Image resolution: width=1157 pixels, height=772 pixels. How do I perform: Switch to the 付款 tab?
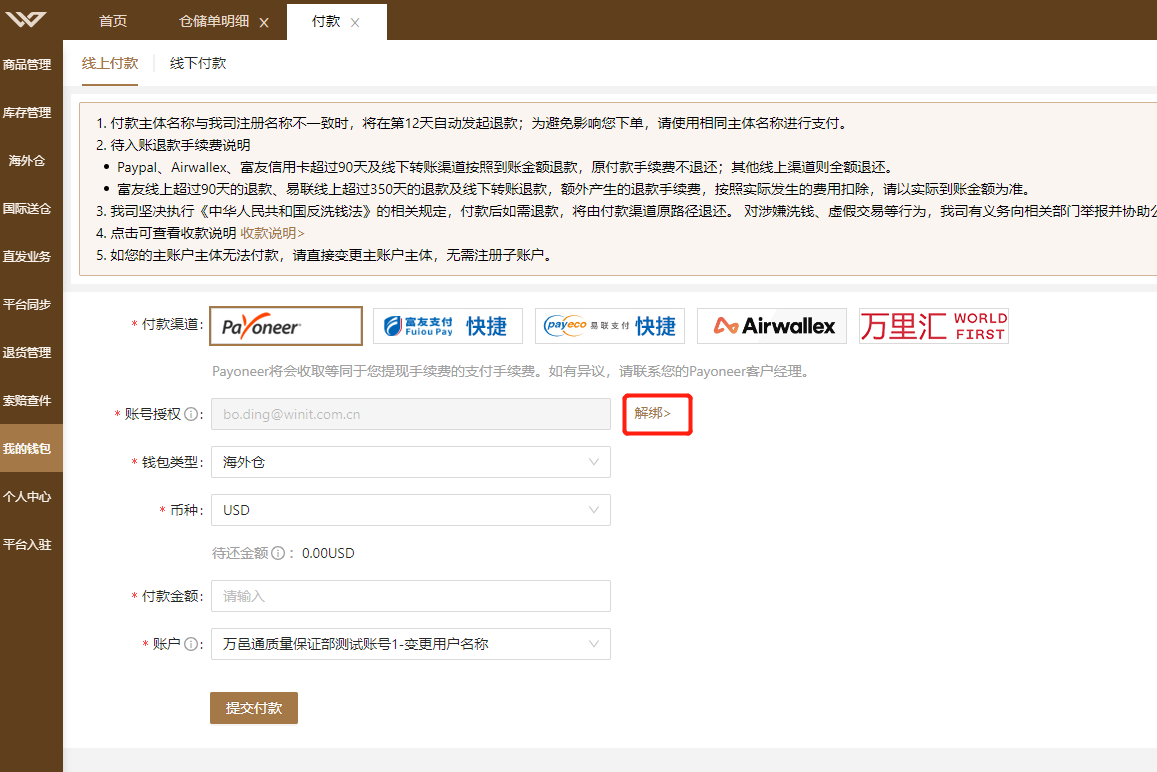[326, 21]
